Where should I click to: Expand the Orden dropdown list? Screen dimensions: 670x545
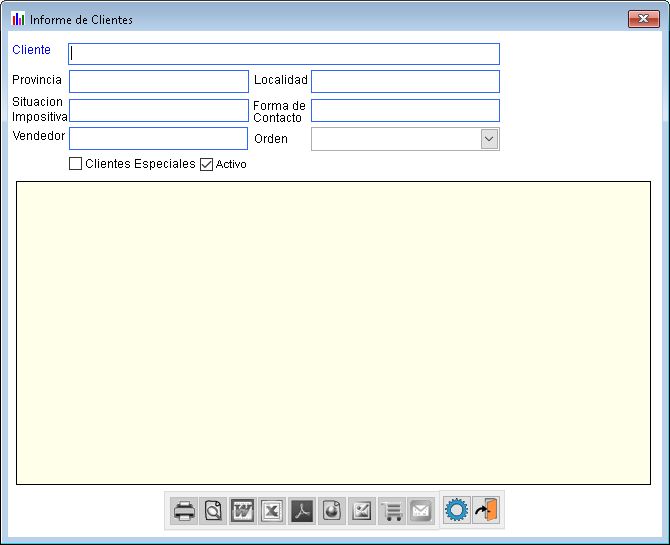[x=488, y=139]
